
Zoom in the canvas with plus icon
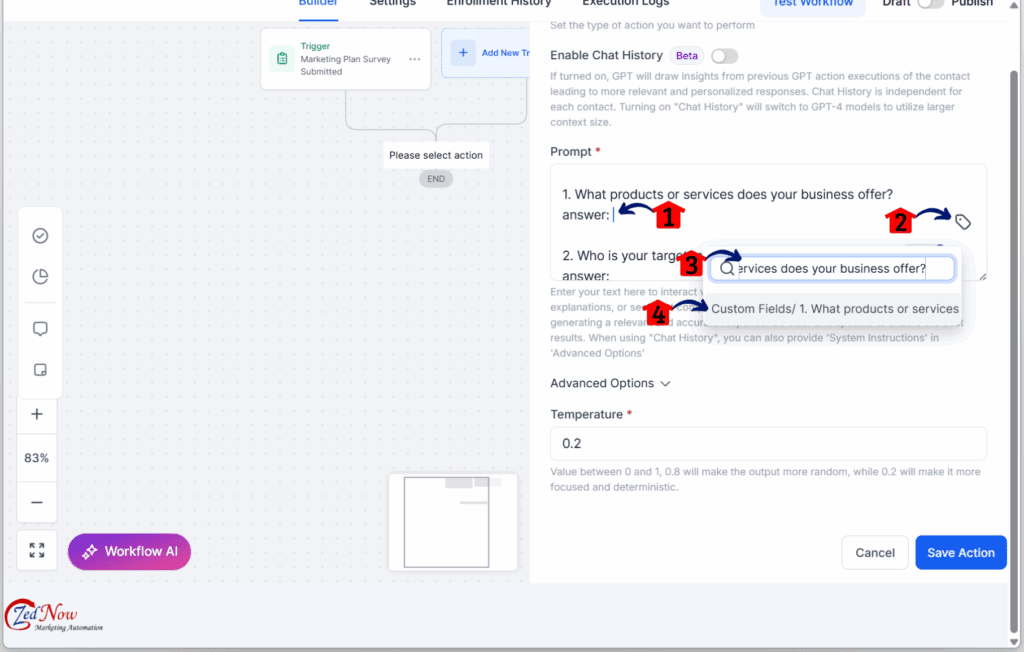click(37, 414)
